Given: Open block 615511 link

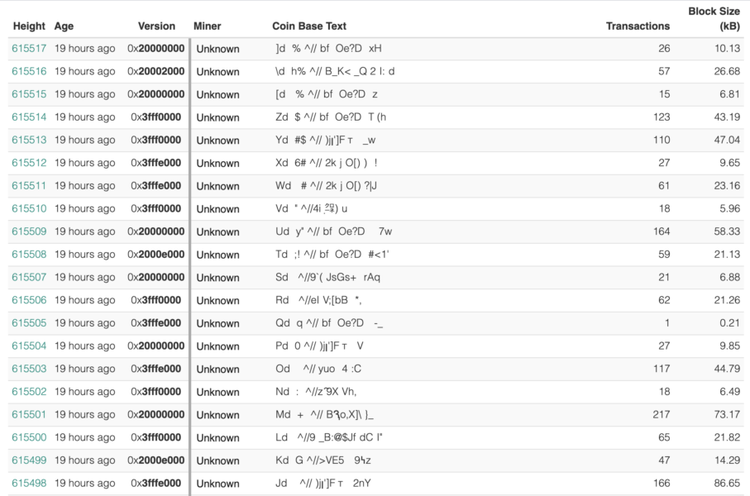Looking at the screenshot, I should point(29,186).
